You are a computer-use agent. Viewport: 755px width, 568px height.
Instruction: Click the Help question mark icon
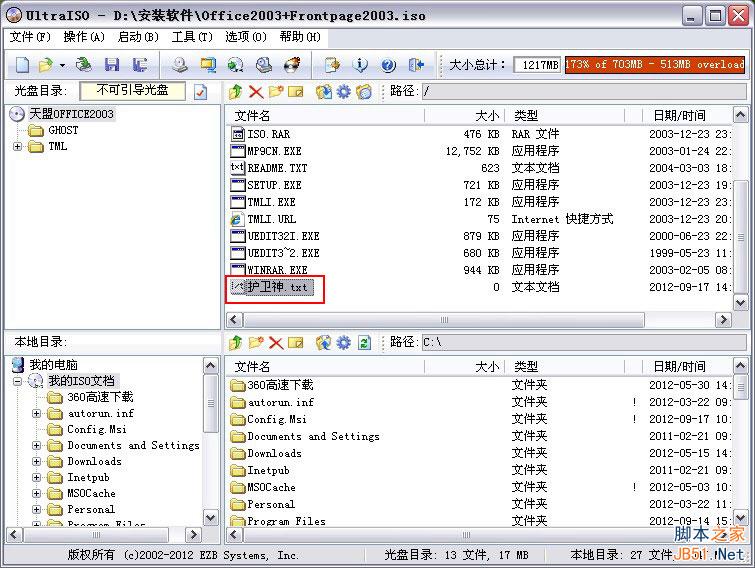388,65
